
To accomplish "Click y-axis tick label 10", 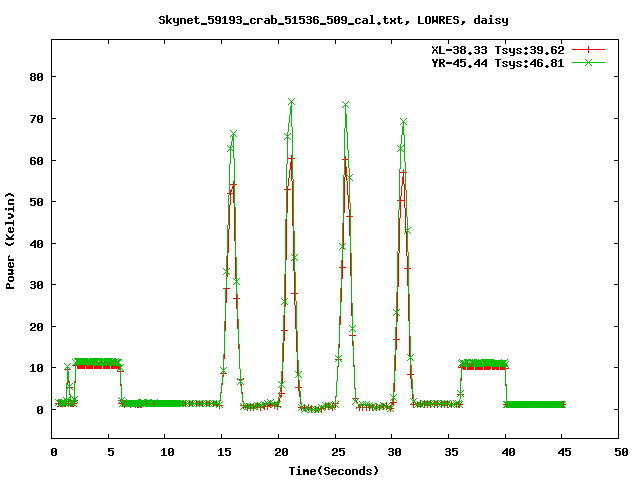I will (36, 368).
